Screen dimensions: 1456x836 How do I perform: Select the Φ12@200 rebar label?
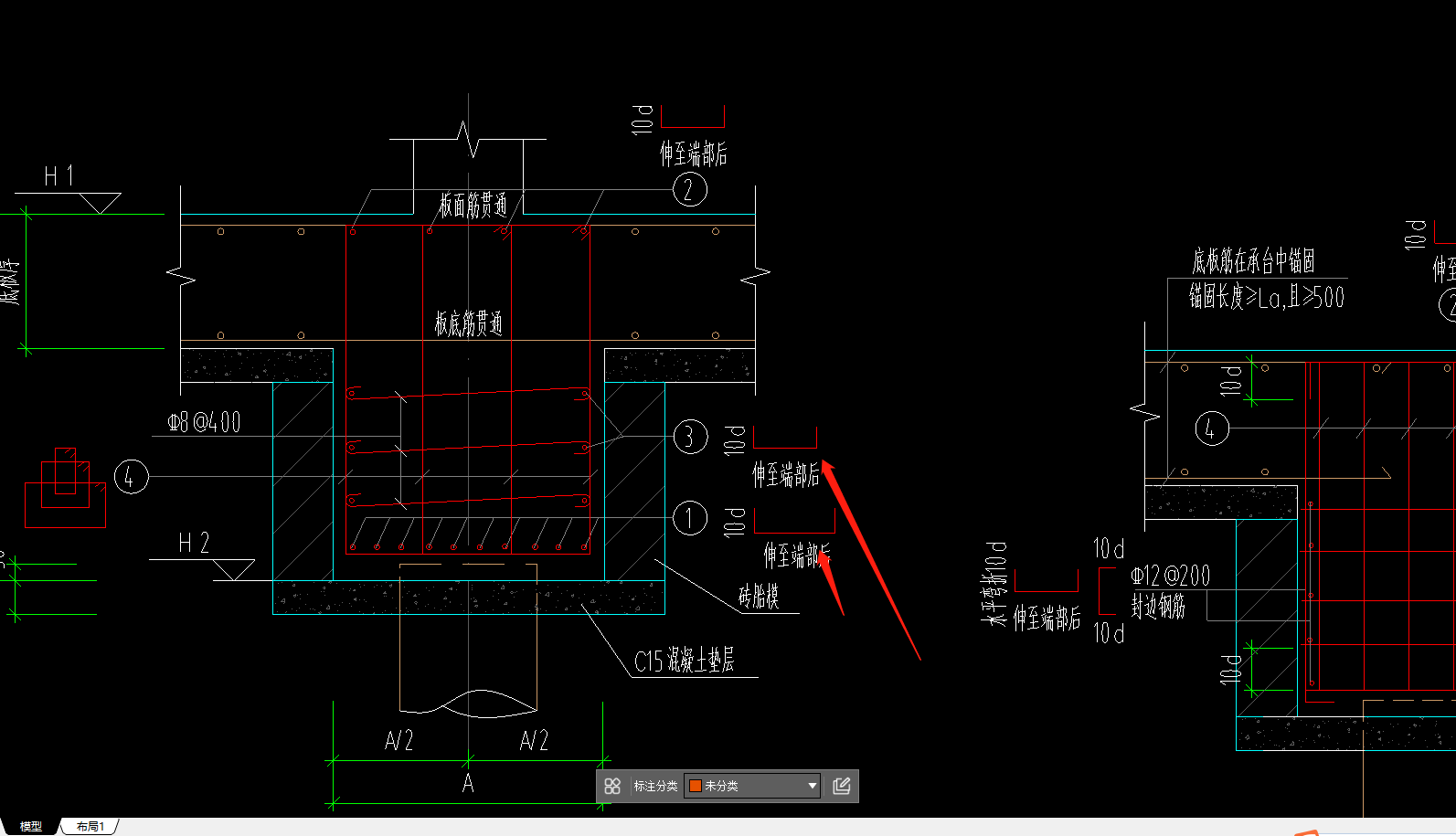pyautogui.click(x=1170, y=576)
